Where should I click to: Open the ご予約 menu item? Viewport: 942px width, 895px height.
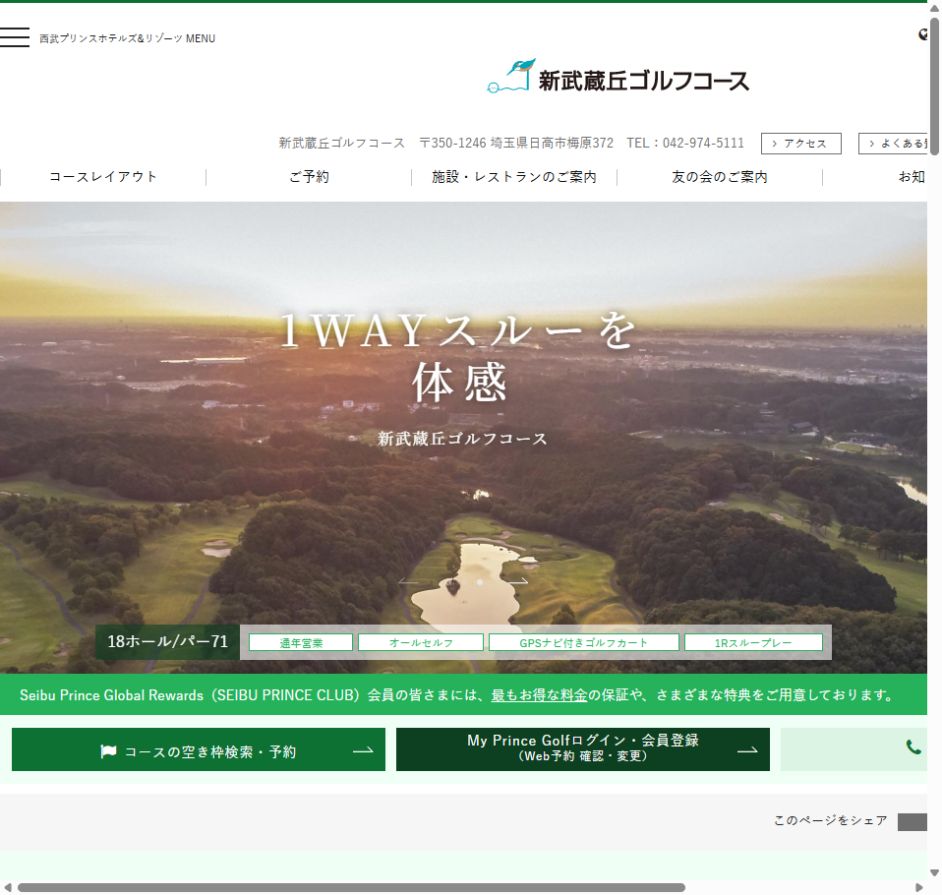click(x=309, y=177)
